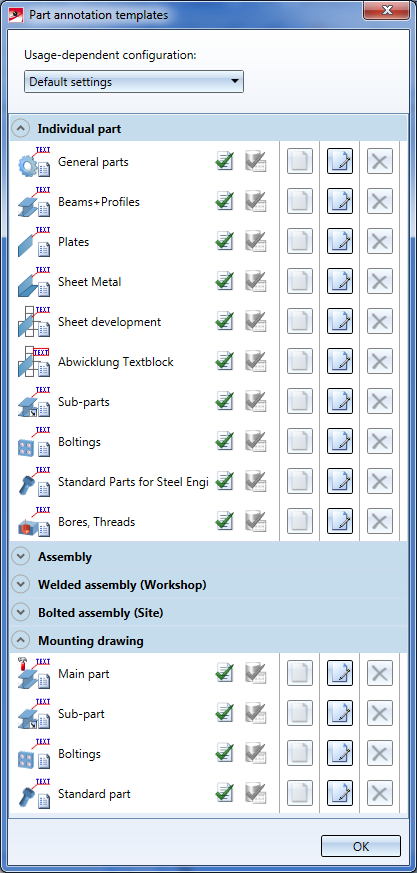Click the delete X icon for Standard part

[x=380, y=793]
